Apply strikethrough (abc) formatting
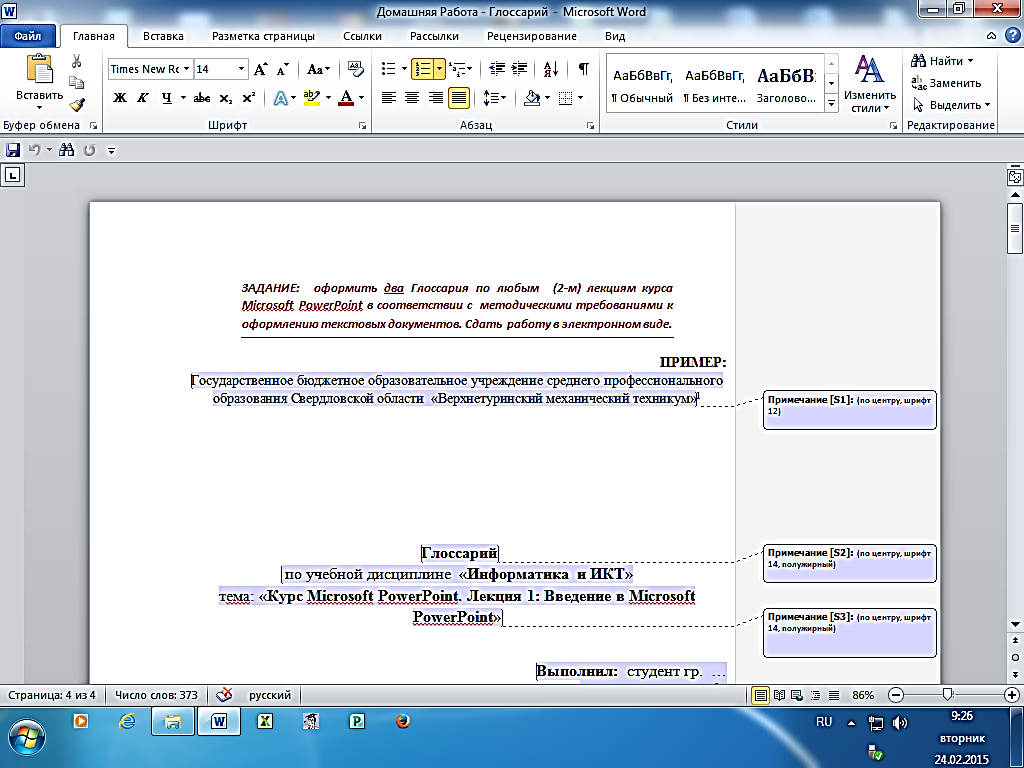The image size is (1024, 768). click(202, 98)
